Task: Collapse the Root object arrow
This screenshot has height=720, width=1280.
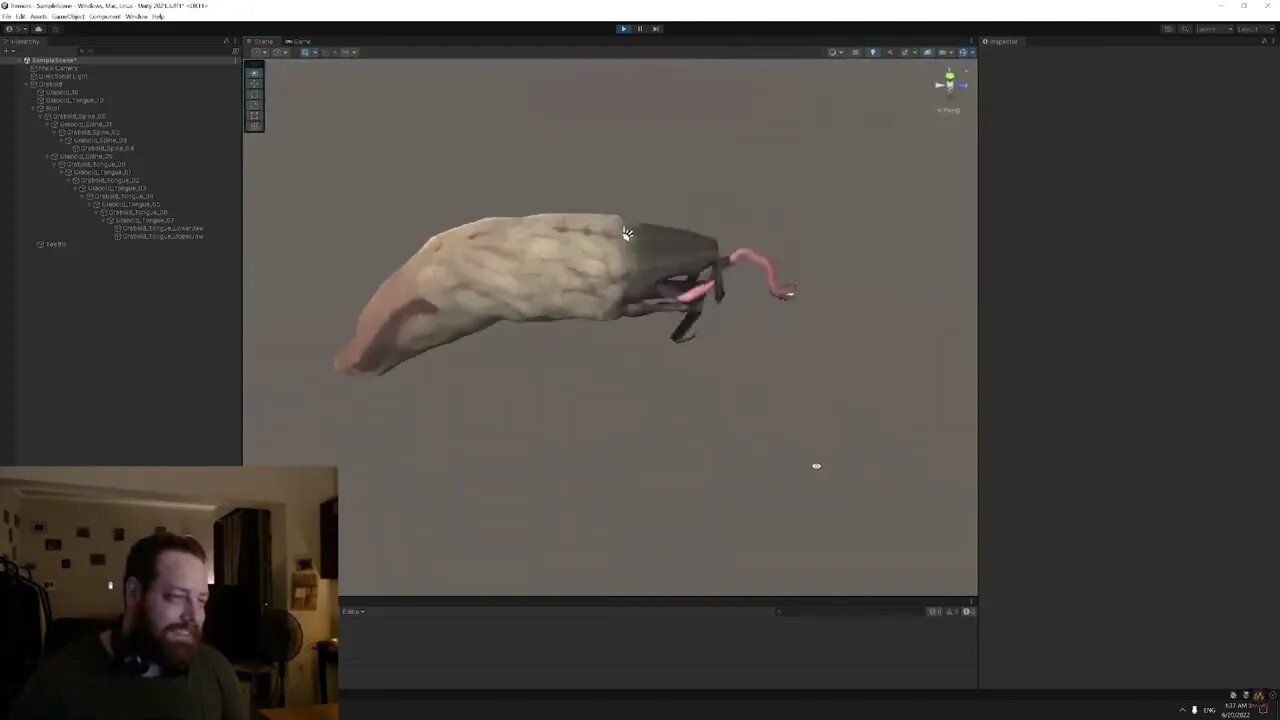Action: 34,108
